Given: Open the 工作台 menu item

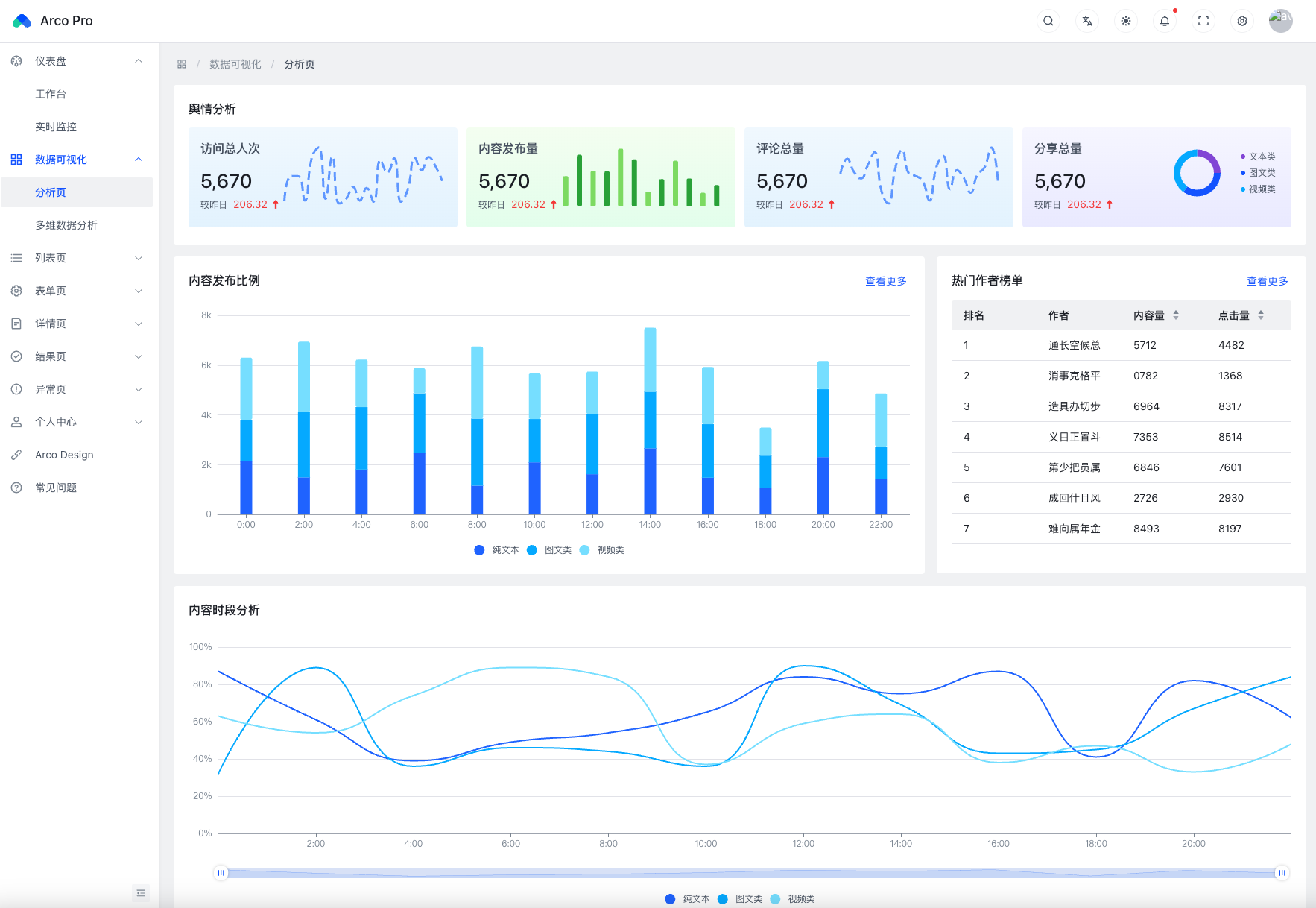Looking at the screenshot, I should (x=77, y=94).
